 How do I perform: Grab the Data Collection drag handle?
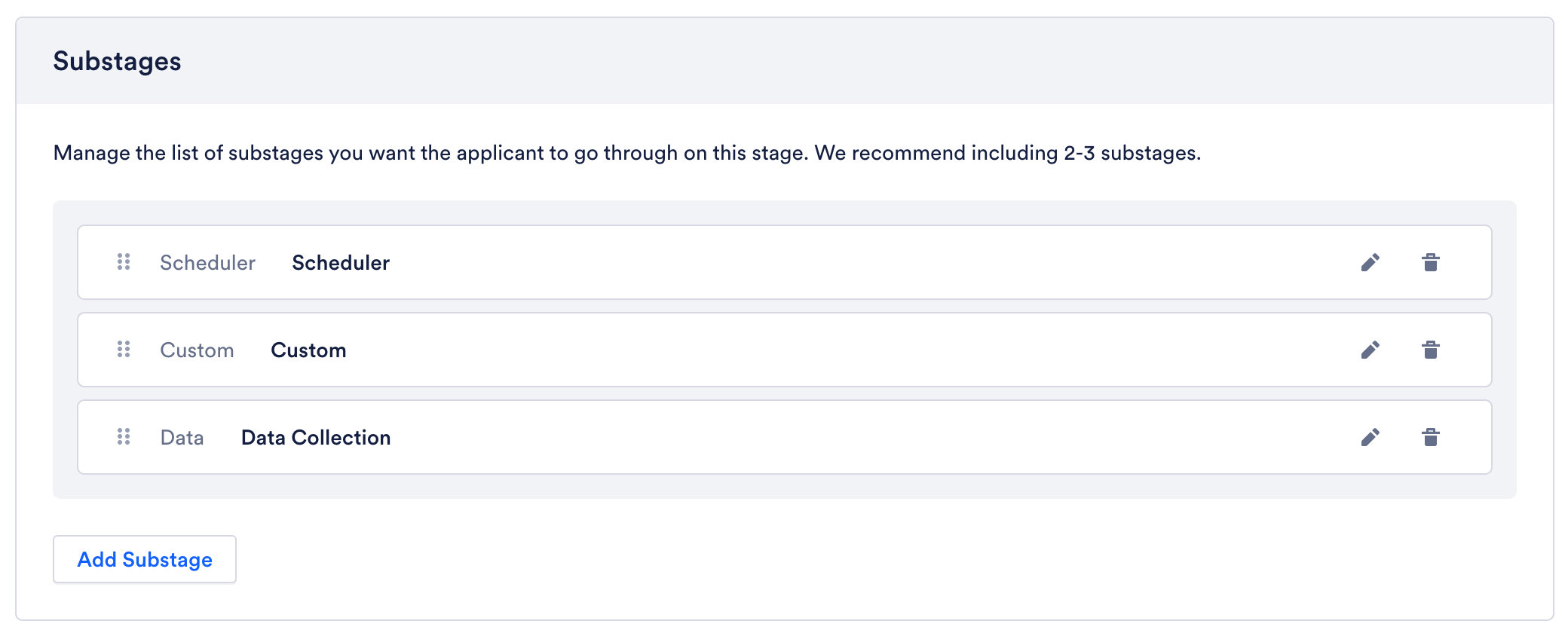(x=124, y=436)
